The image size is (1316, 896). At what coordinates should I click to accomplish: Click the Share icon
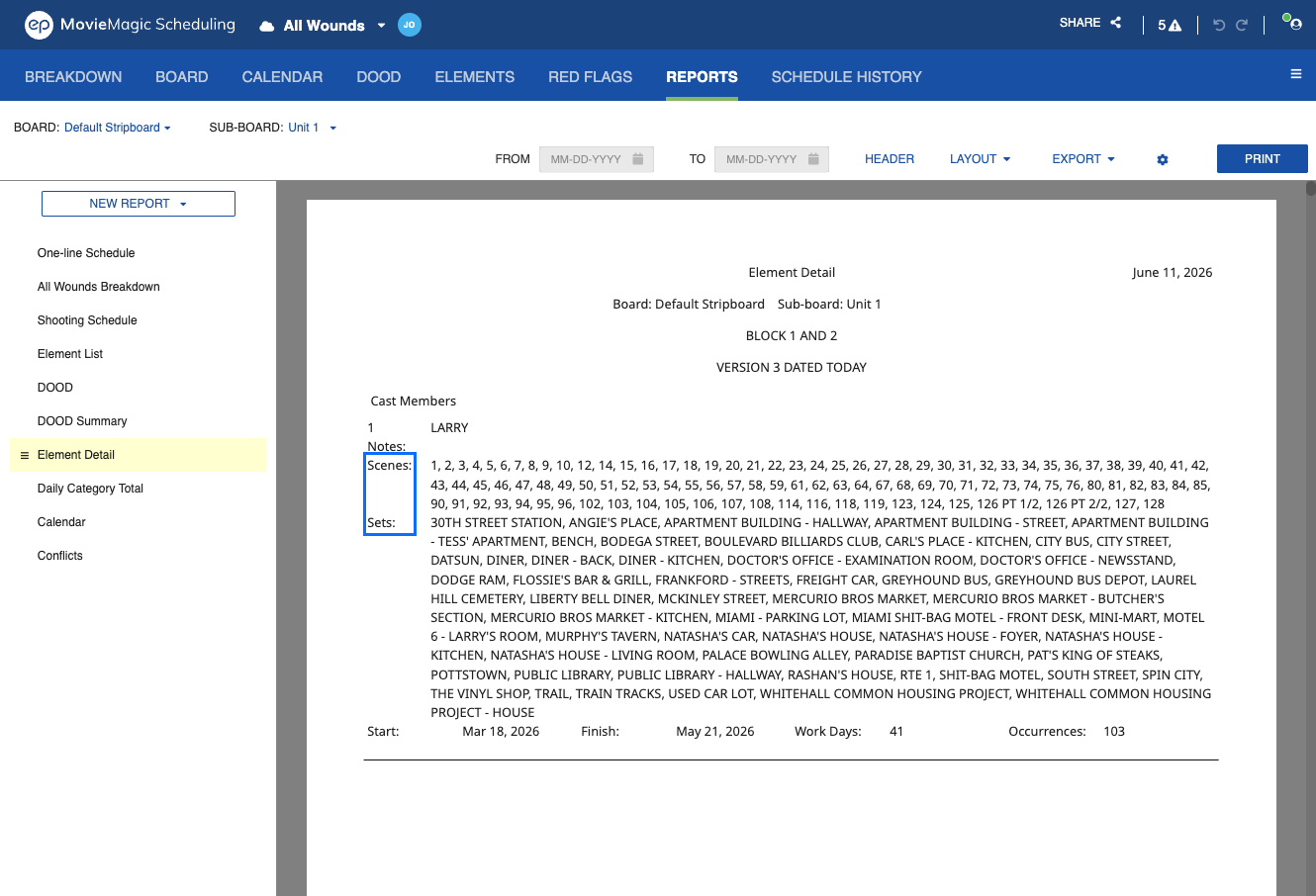[1116, 22]
